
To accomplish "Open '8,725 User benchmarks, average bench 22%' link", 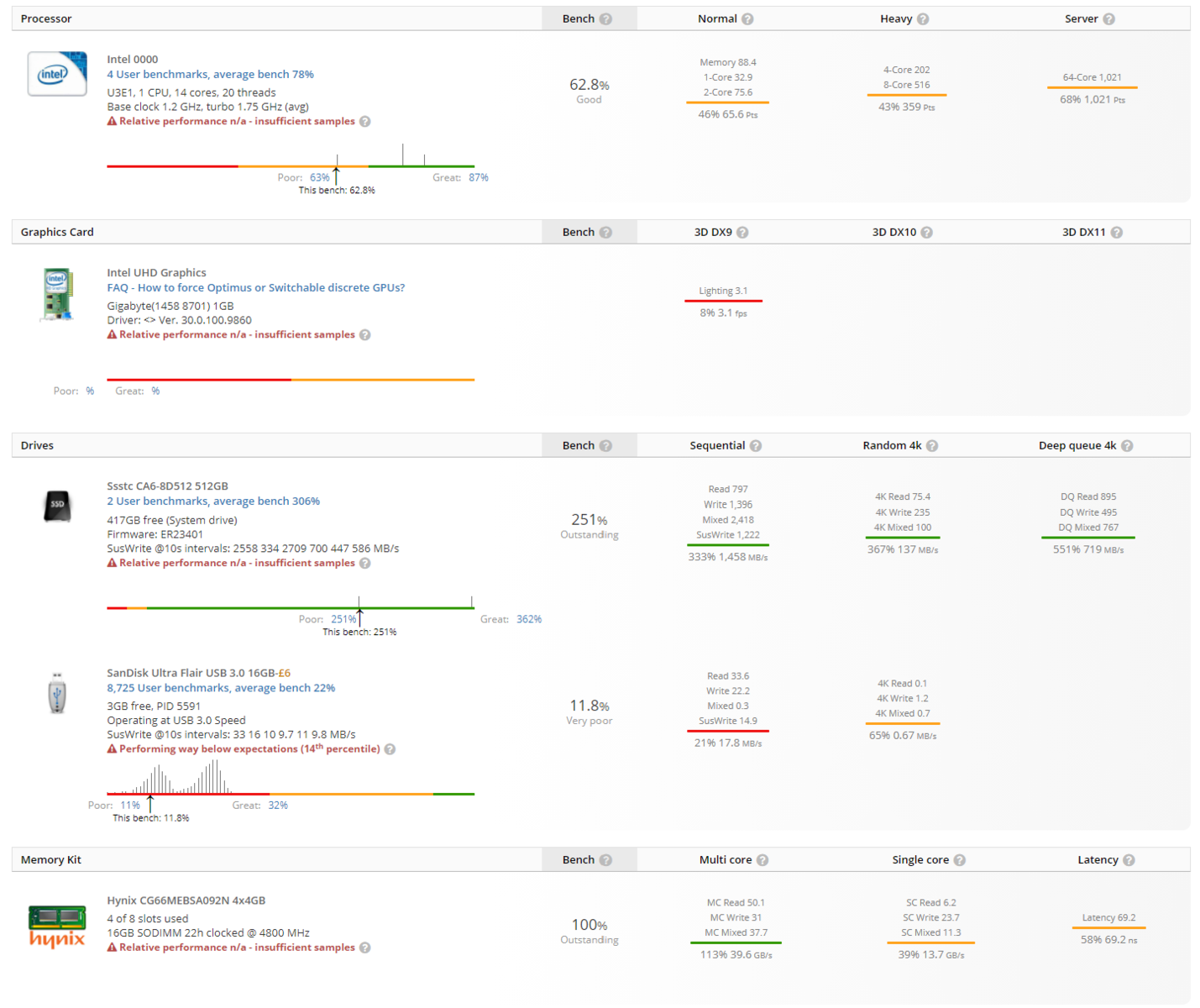I will click(221, 688).
